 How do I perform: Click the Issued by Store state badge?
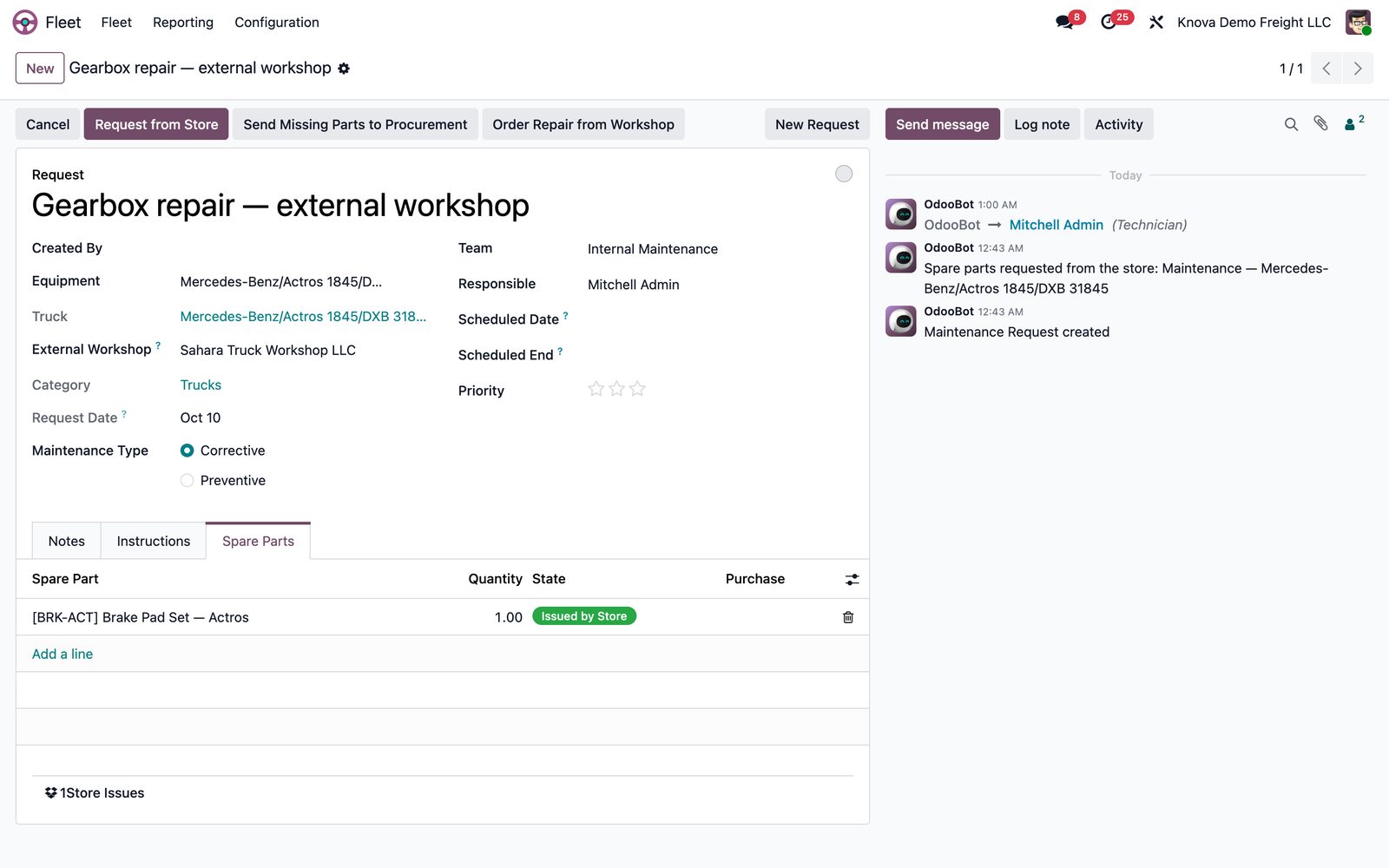click(583, 616)
